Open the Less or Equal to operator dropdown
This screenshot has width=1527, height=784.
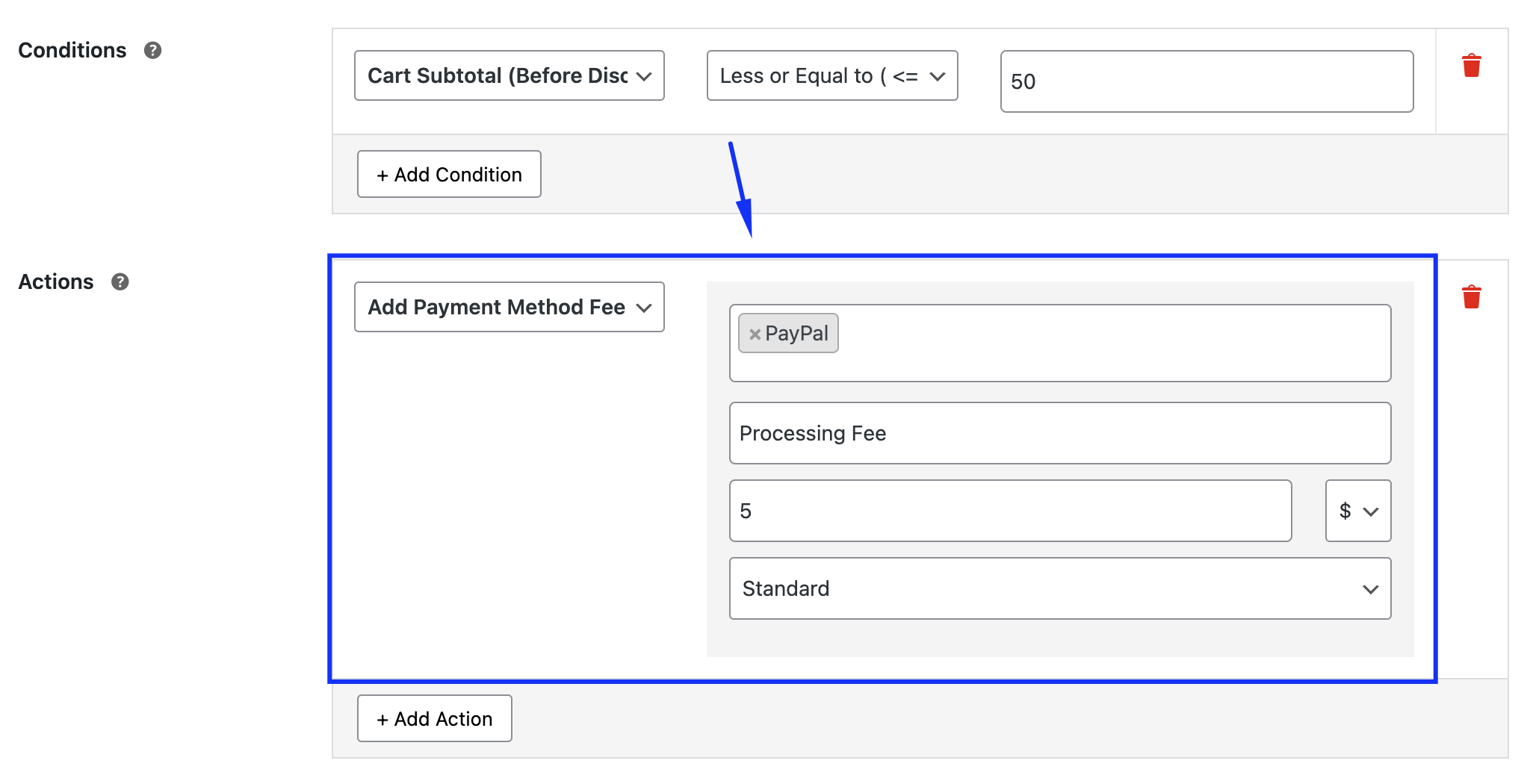point(832,75)
